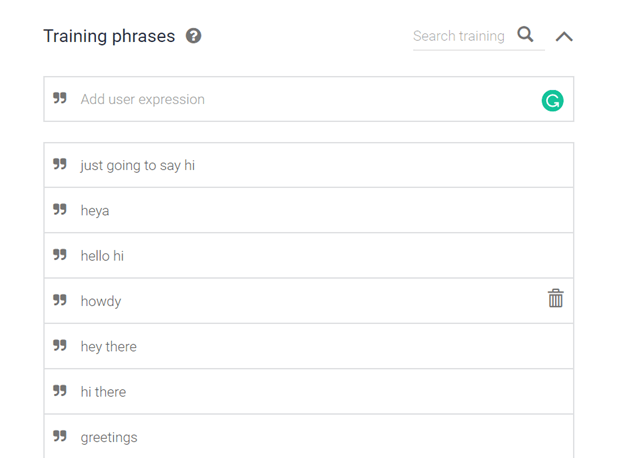Click quote icon beside 'hello hi'
This screenshot has height=458, width=627.
click(60, 255)
